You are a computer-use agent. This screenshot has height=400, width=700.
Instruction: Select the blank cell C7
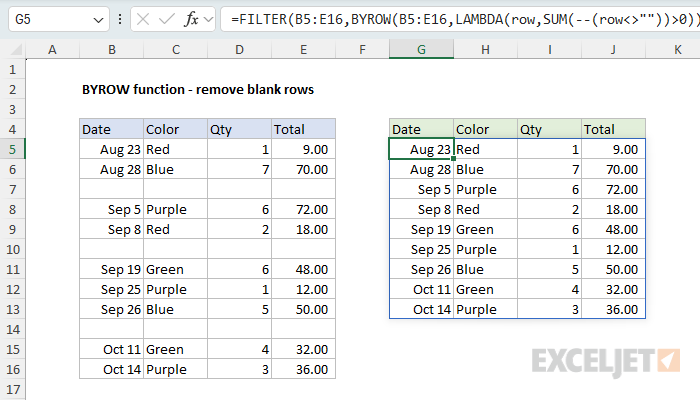click(175, 189)
